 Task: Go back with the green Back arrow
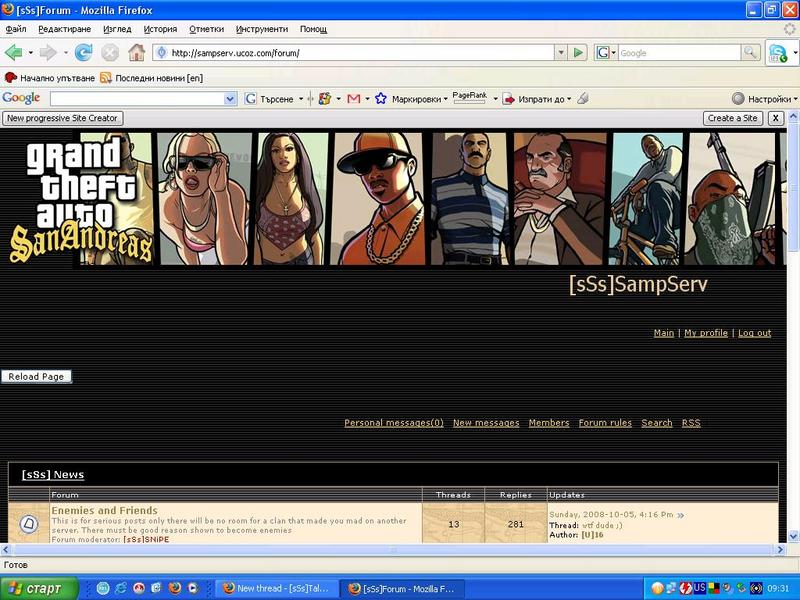point(13,53)
